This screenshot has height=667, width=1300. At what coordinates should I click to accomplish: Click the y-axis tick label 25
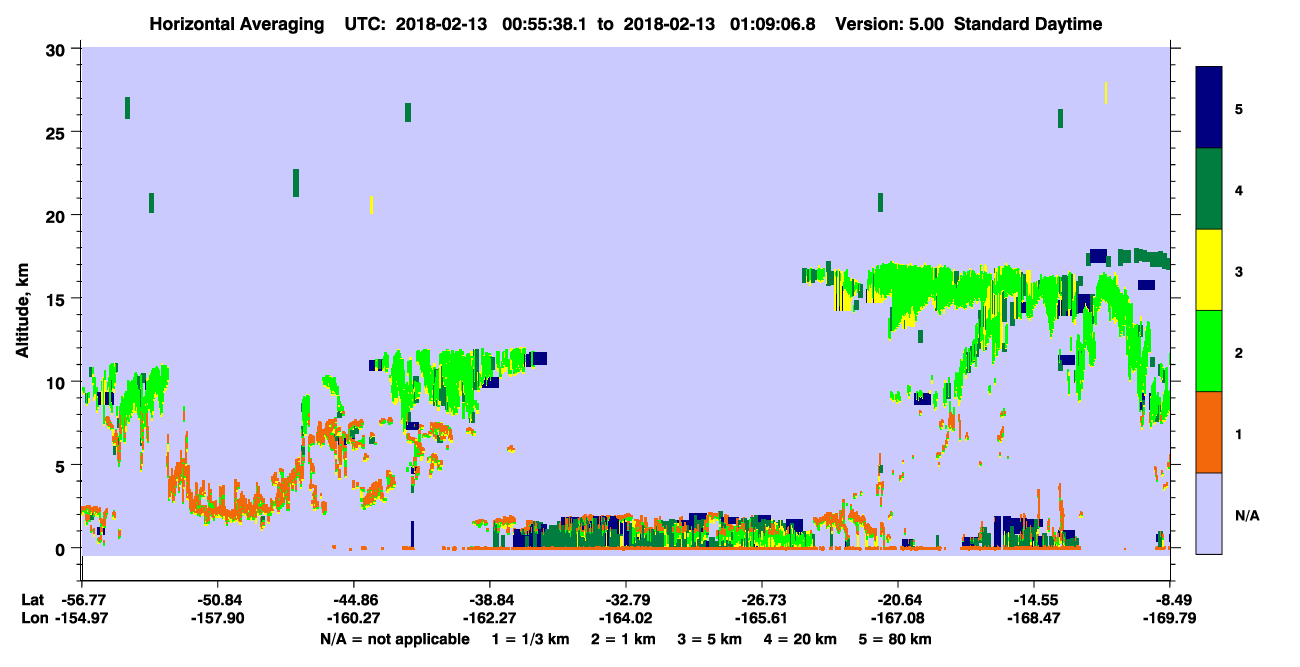pyautogui.click(x=58, y=133)
